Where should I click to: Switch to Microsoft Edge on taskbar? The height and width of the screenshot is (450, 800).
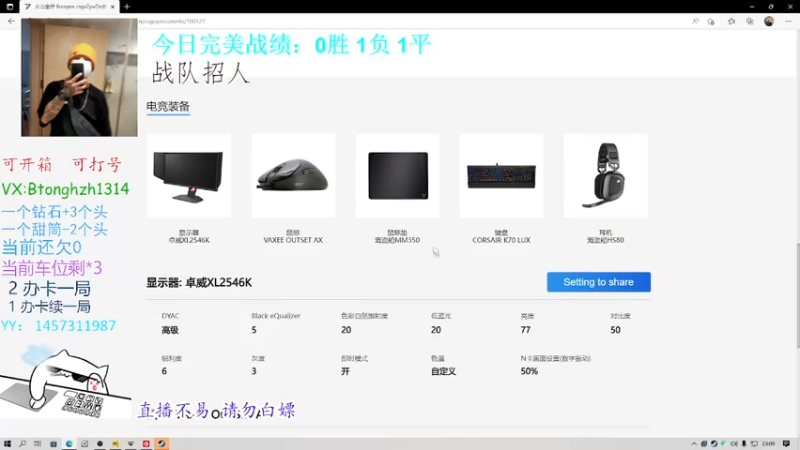tap(69, 444)
